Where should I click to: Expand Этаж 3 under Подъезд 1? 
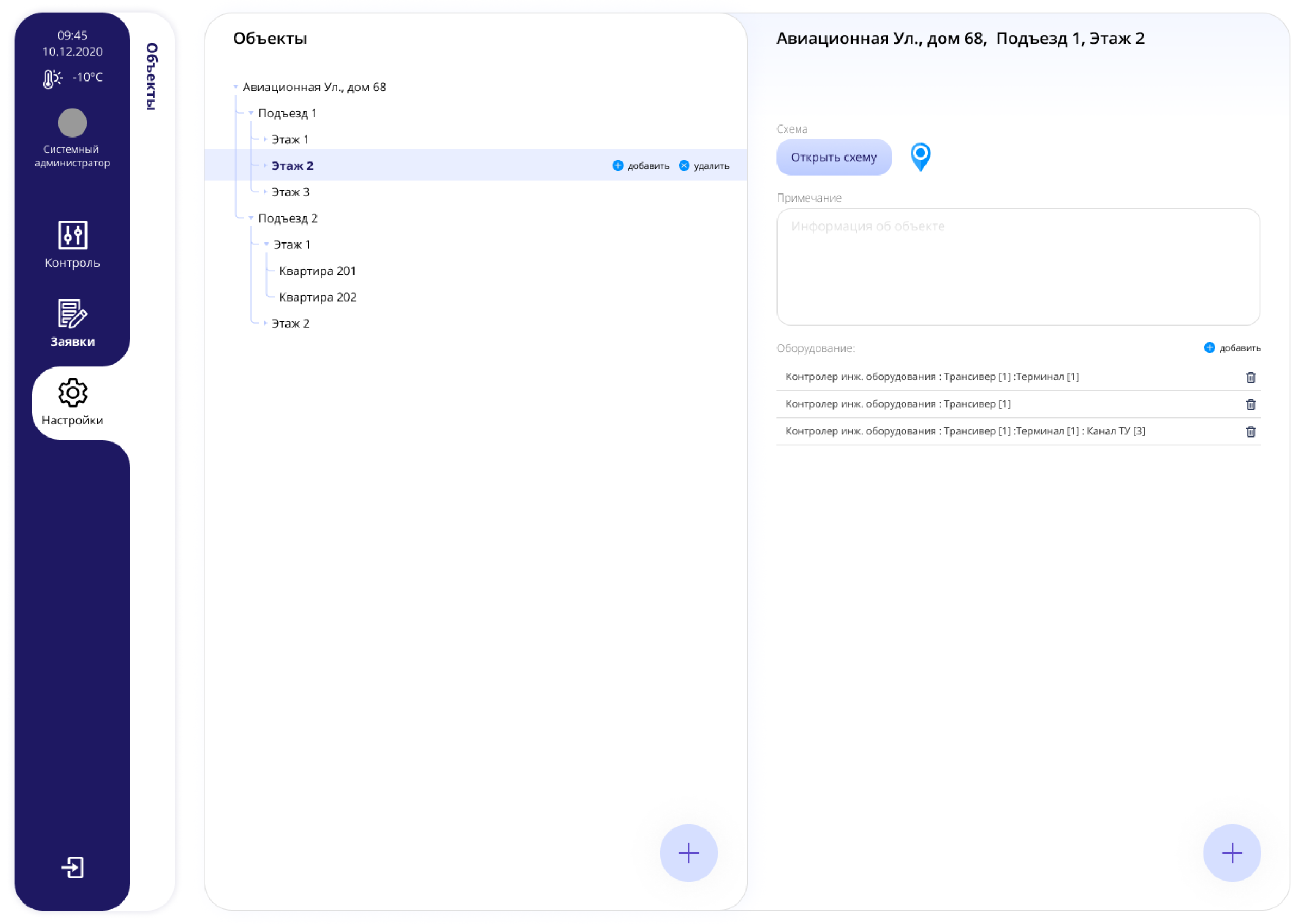point(265,192)
